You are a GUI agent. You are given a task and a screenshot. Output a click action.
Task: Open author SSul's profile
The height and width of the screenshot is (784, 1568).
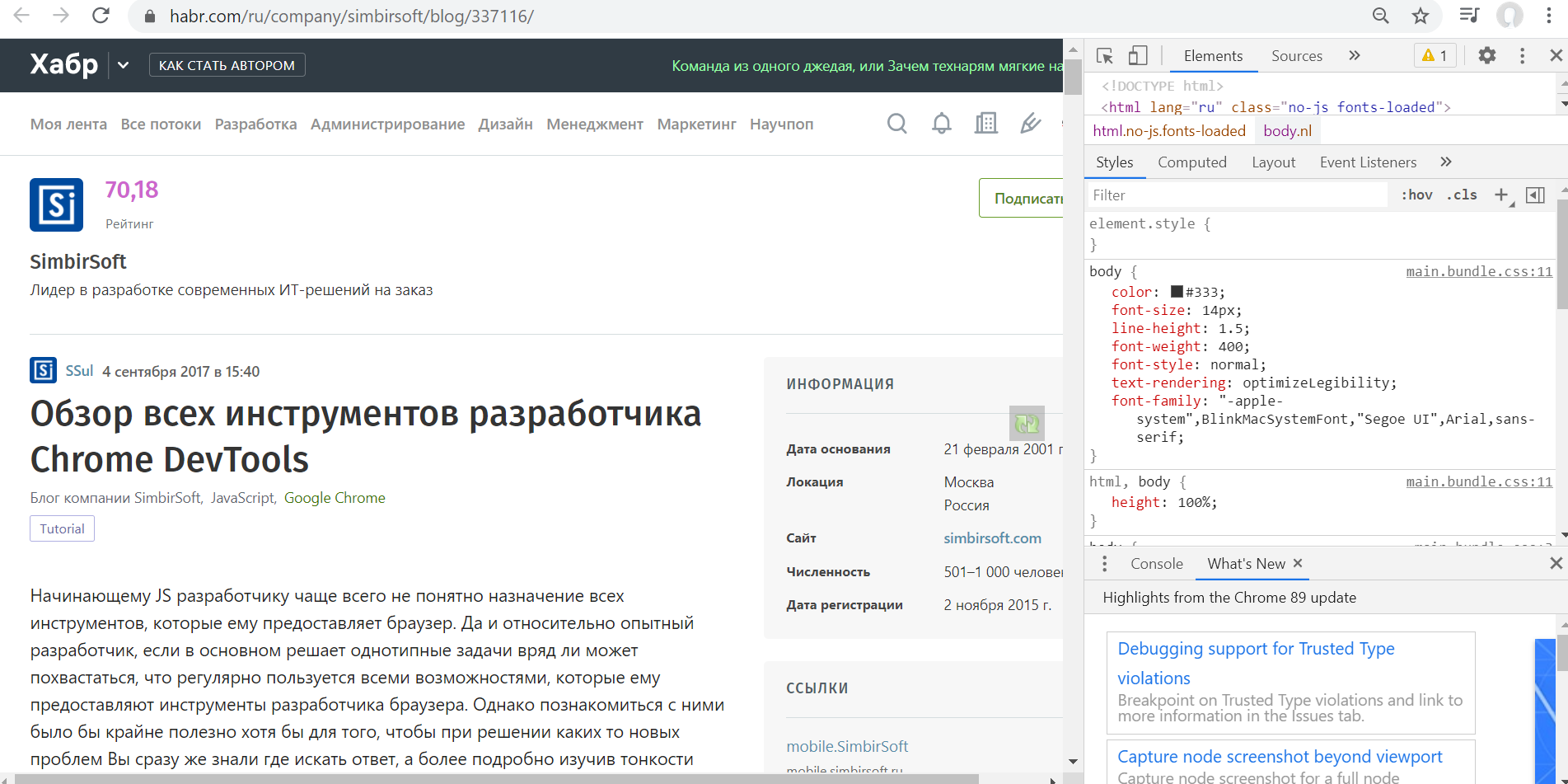[x=79, y=371]
